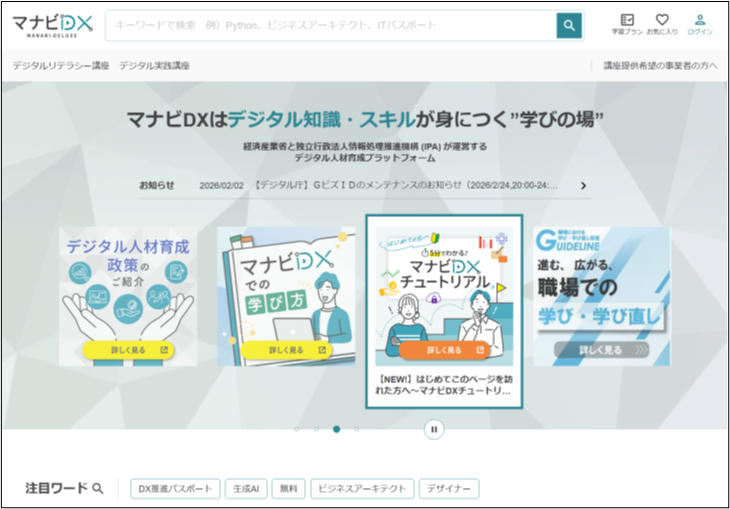
Task: Expand the お知らせ notice arrow
Action: point(583,185)
